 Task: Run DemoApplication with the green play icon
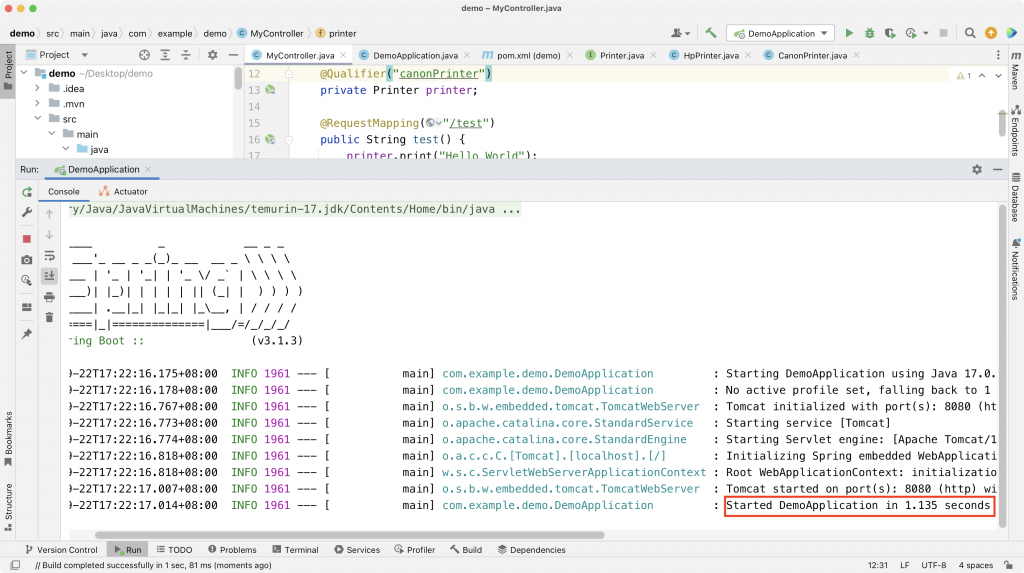[x=849, y=33]
